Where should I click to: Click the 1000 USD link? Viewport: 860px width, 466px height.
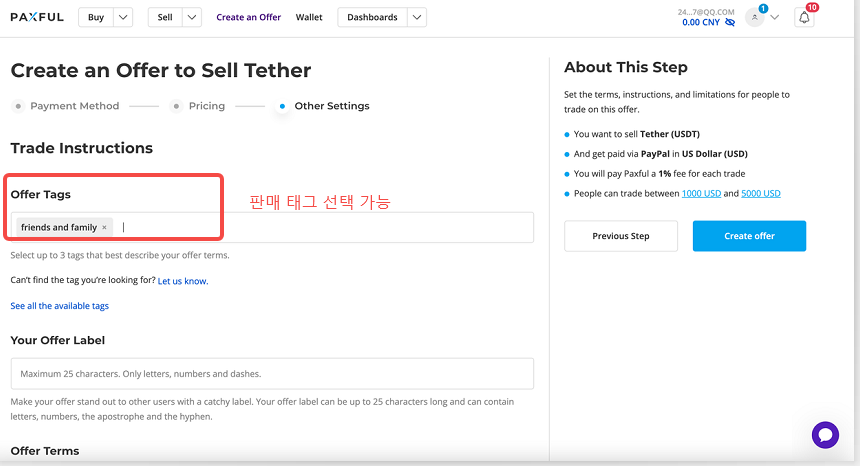(701, 193)
